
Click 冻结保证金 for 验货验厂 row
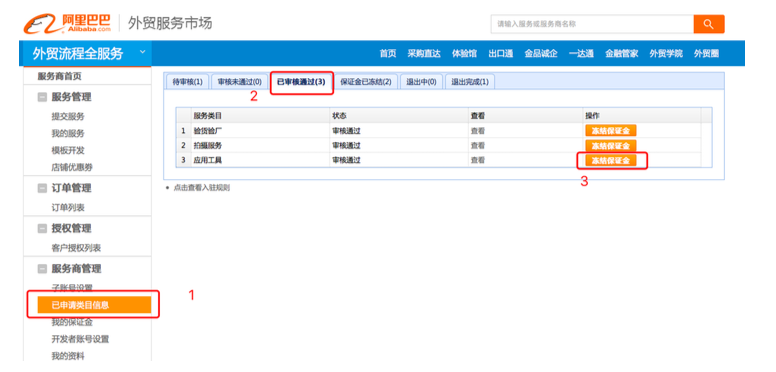[611, 131]
